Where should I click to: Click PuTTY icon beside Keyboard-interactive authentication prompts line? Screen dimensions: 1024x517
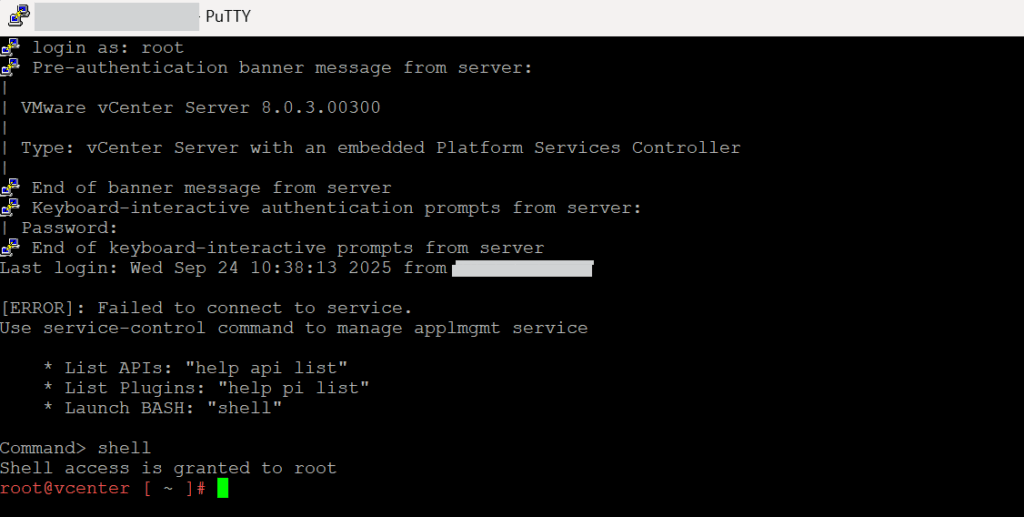(x=10, y=207)
